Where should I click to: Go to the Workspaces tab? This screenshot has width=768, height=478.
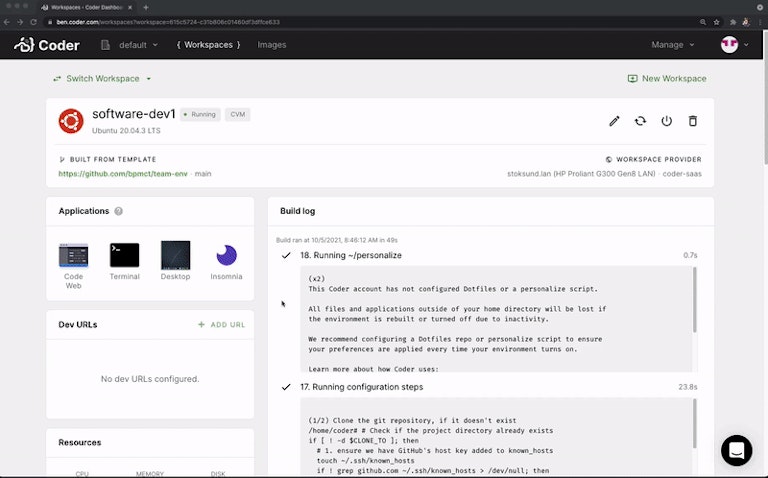click(208, 45)
